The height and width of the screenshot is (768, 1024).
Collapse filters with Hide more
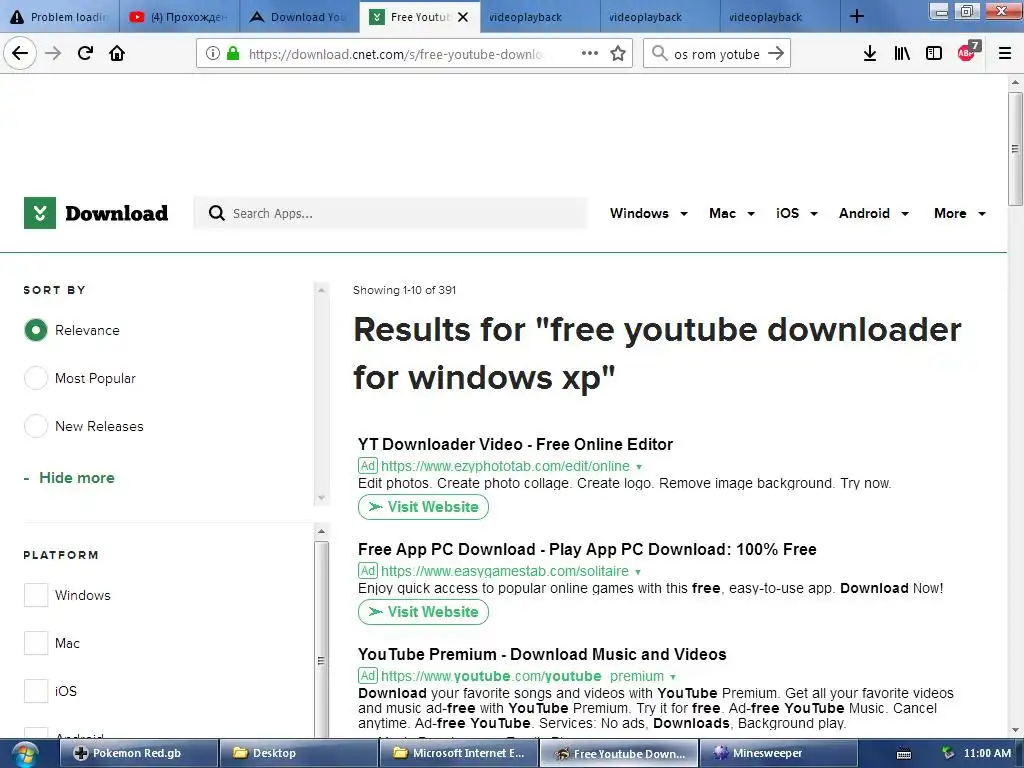69,478
